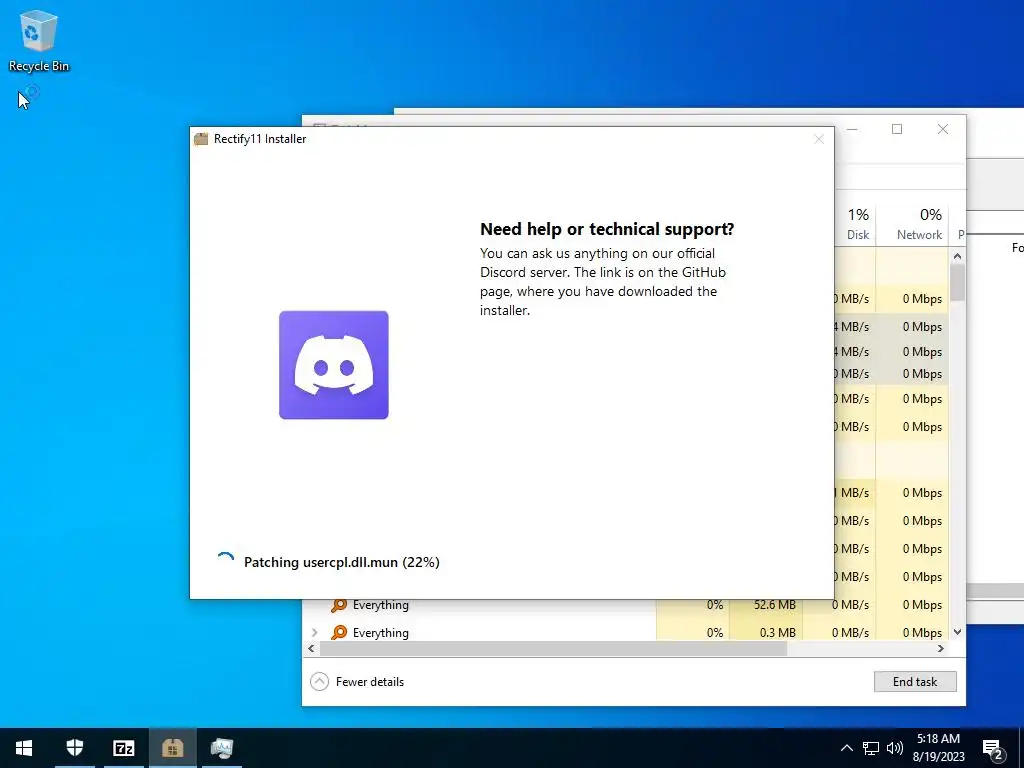Close the Task Manager window
The image size is (1024, 768).
pos(942,129)
